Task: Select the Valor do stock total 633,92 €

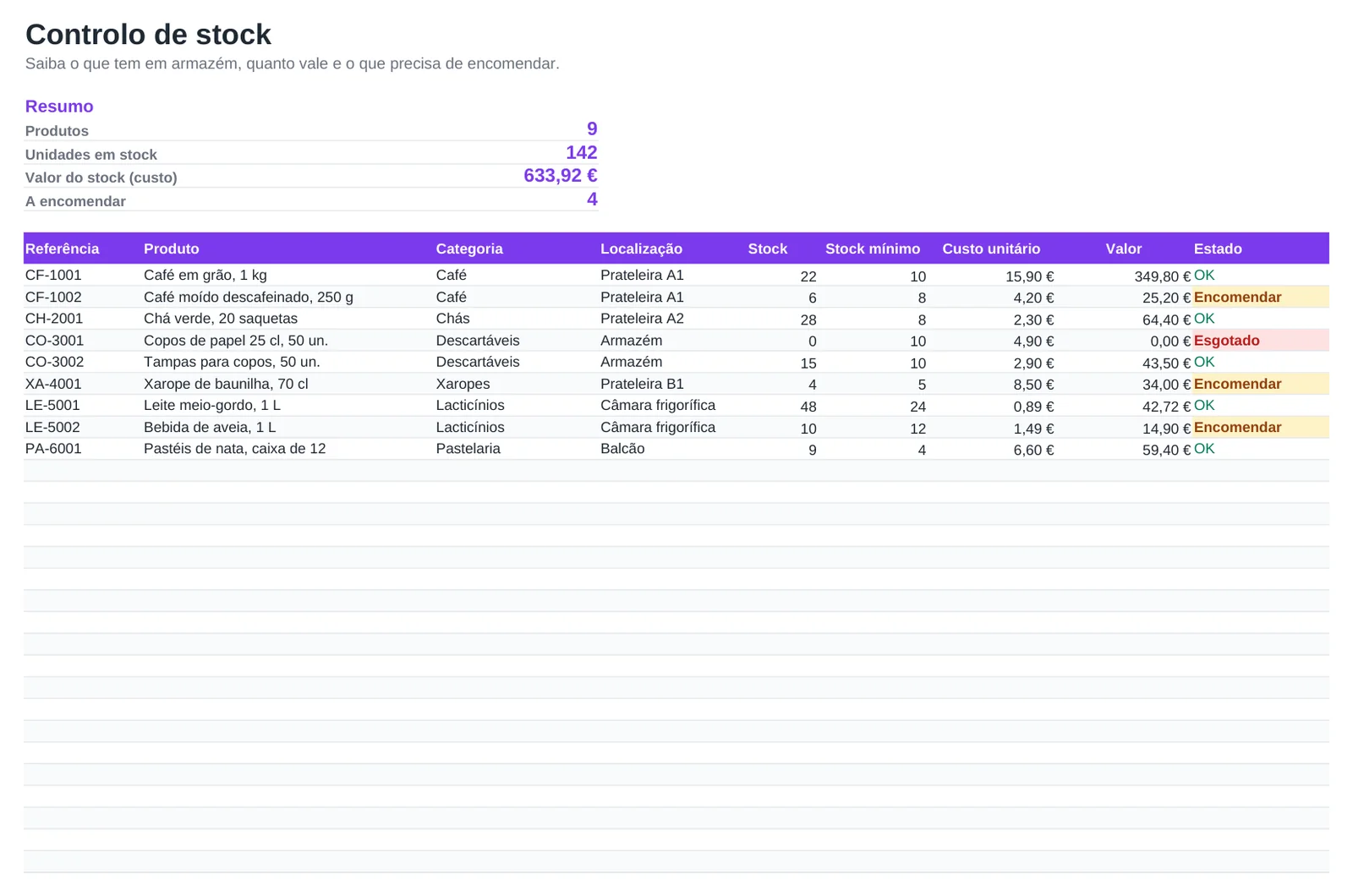Action: [x=561, y=176]
